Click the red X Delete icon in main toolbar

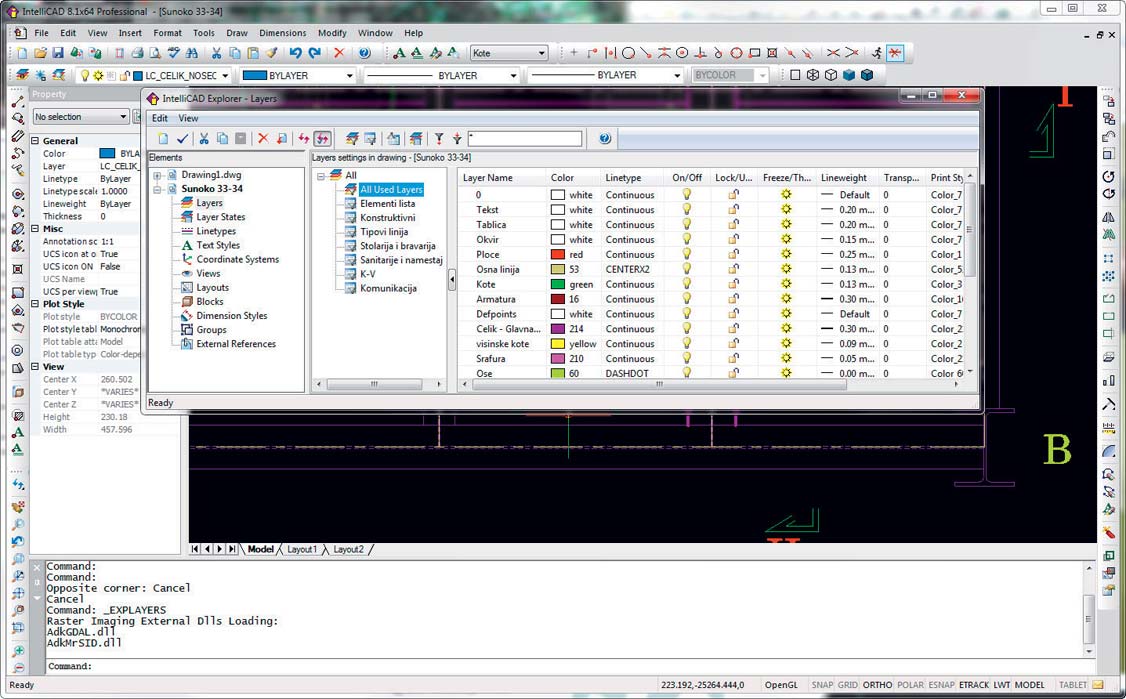tap(340, 53)
